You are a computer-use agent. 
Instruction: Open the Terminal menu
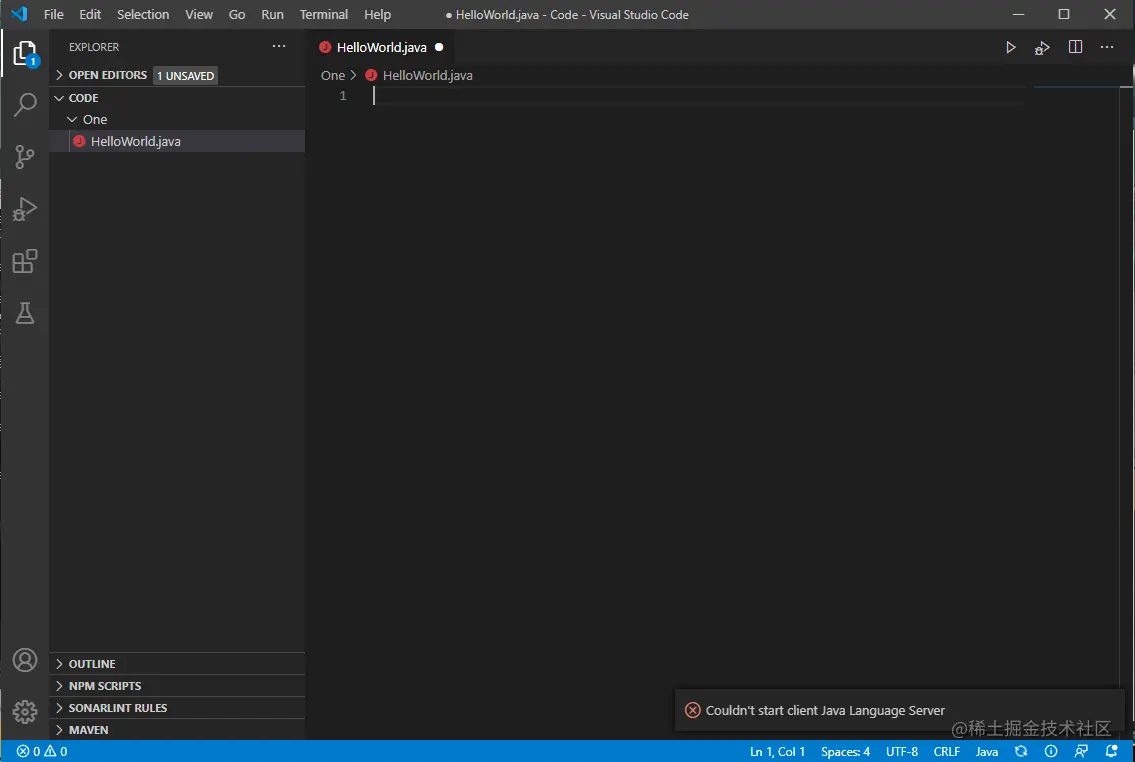(324, 14)
